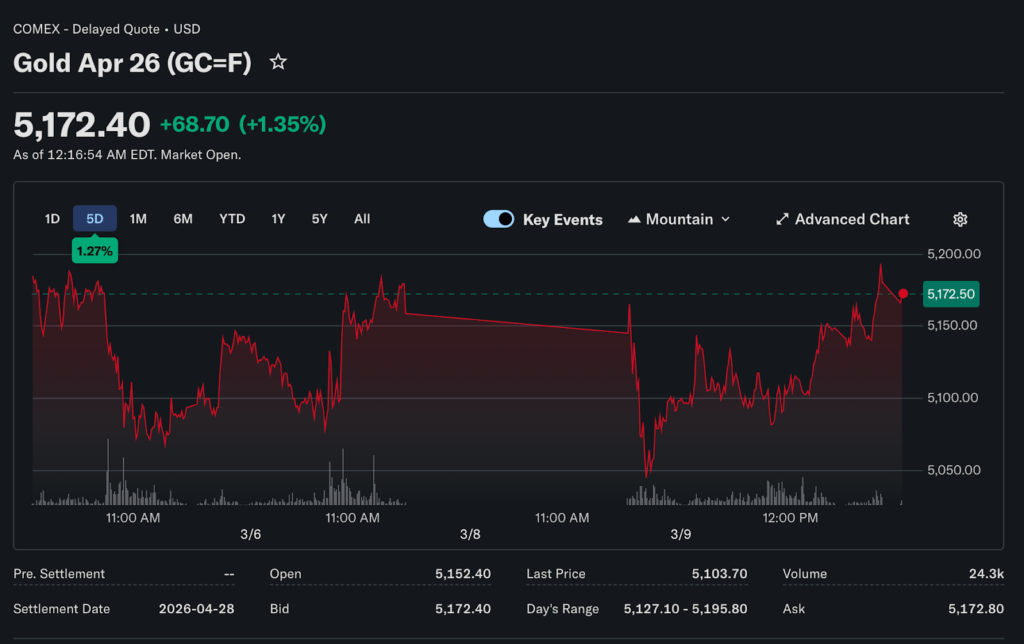The width and height of the screenshot is (1024, 644).
Task: Open the Advanced Chart link
Action: (x=852, y=219)
